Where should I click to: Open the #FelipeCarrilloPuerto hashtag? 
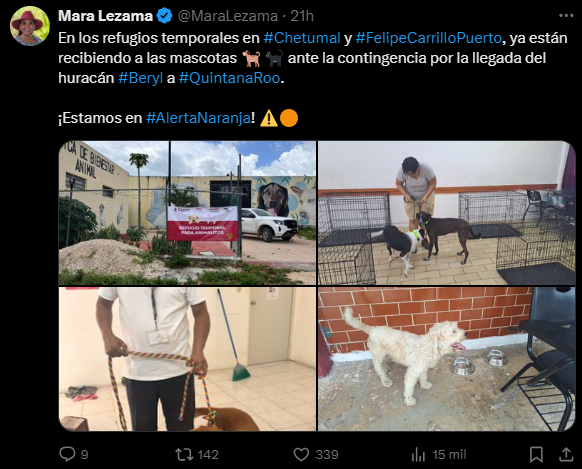[429, 38]
